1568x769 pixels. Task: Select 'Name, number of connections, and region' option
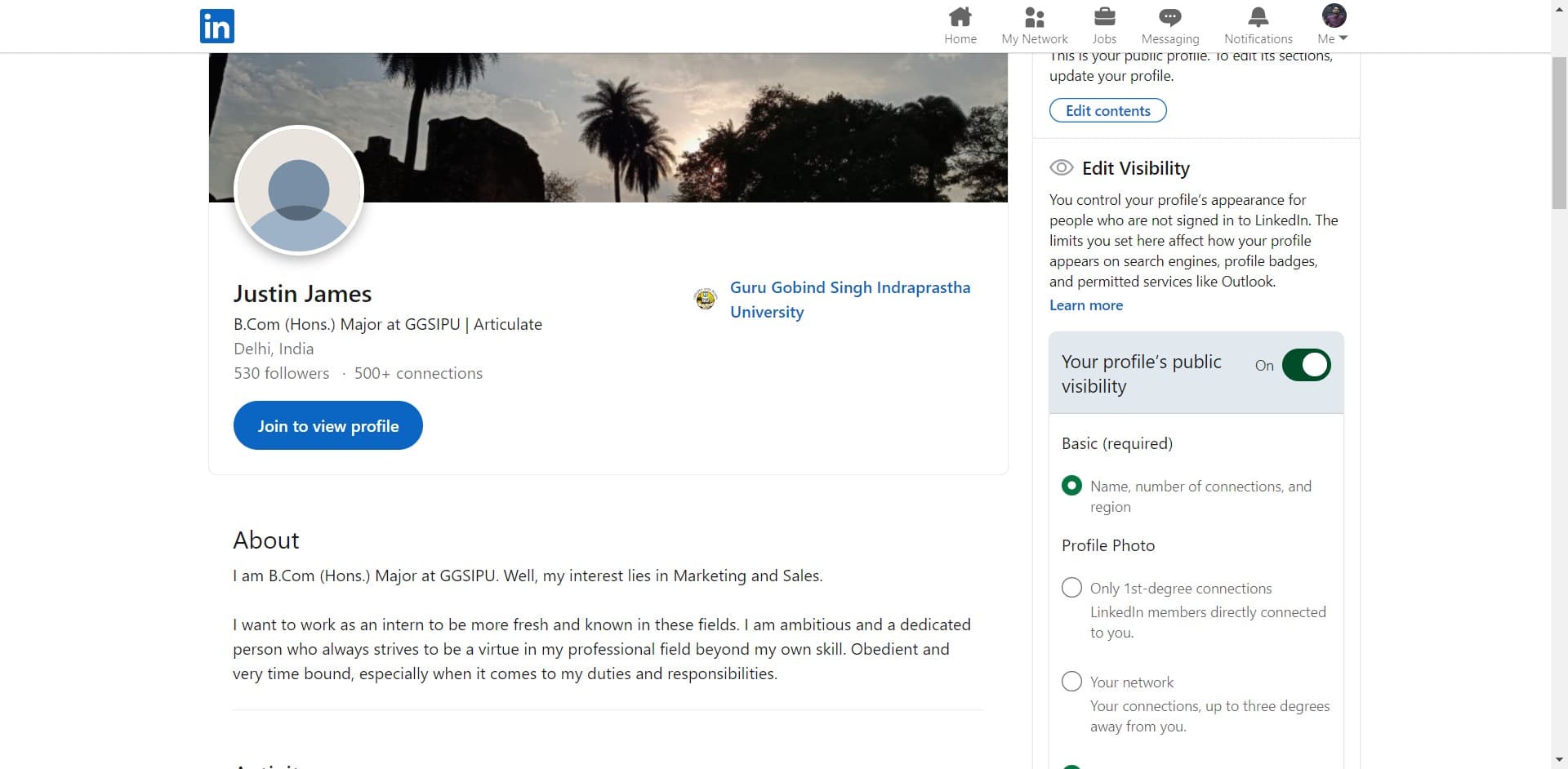coord(1071,487)
